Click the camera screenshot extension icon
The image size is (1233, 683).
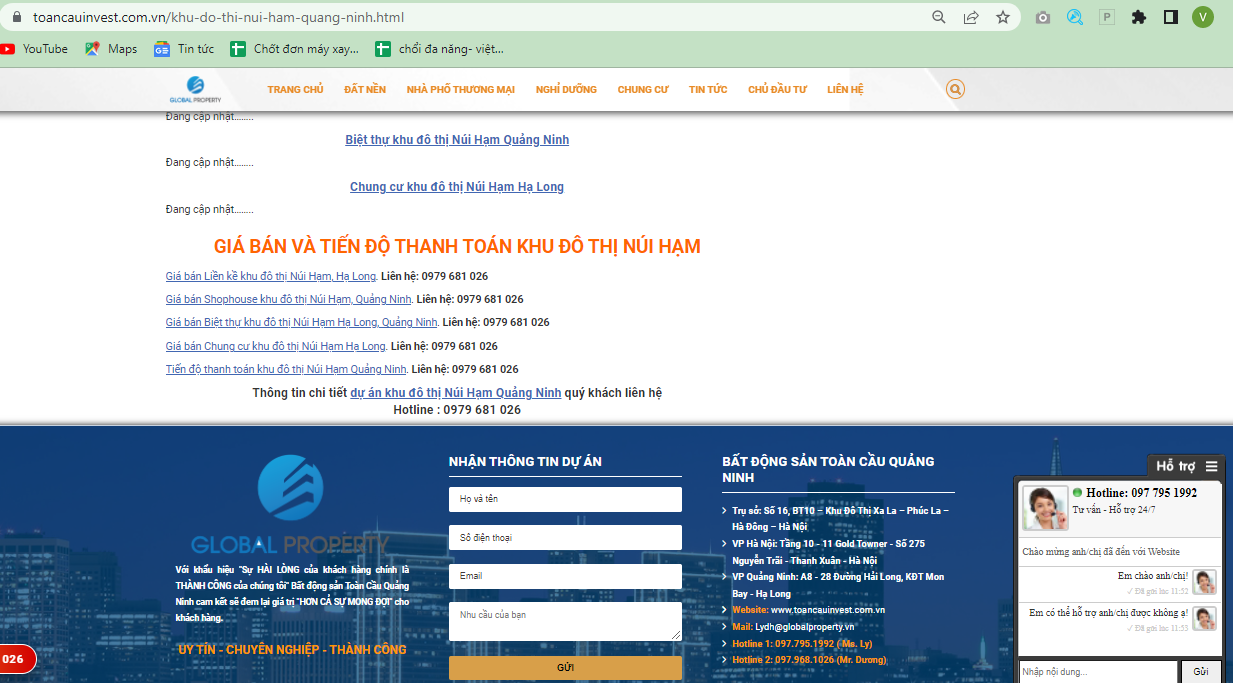tap(1043, 17)
